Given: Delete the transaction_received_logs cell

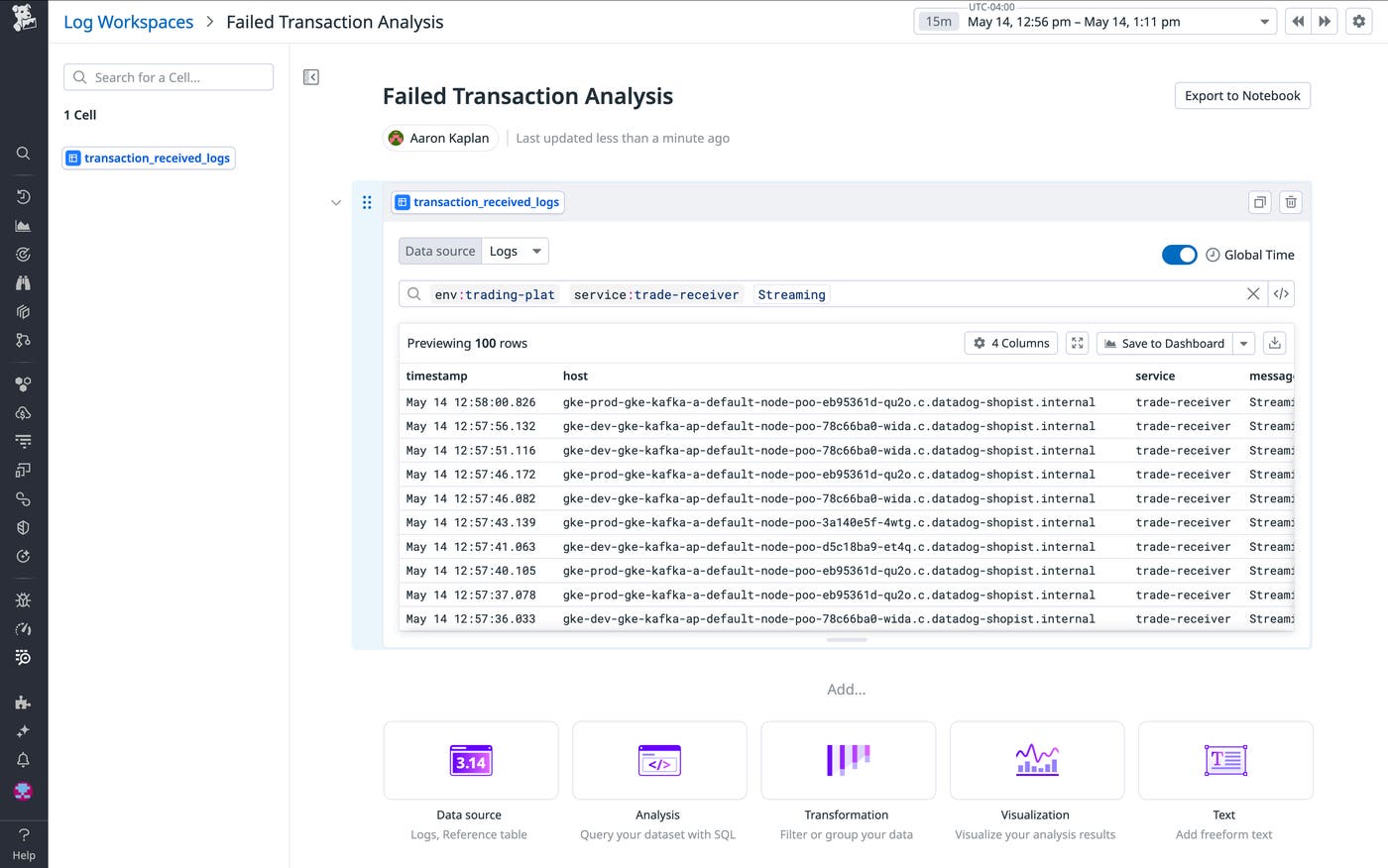Looking at the screenshot, I should click(1290, 202).
